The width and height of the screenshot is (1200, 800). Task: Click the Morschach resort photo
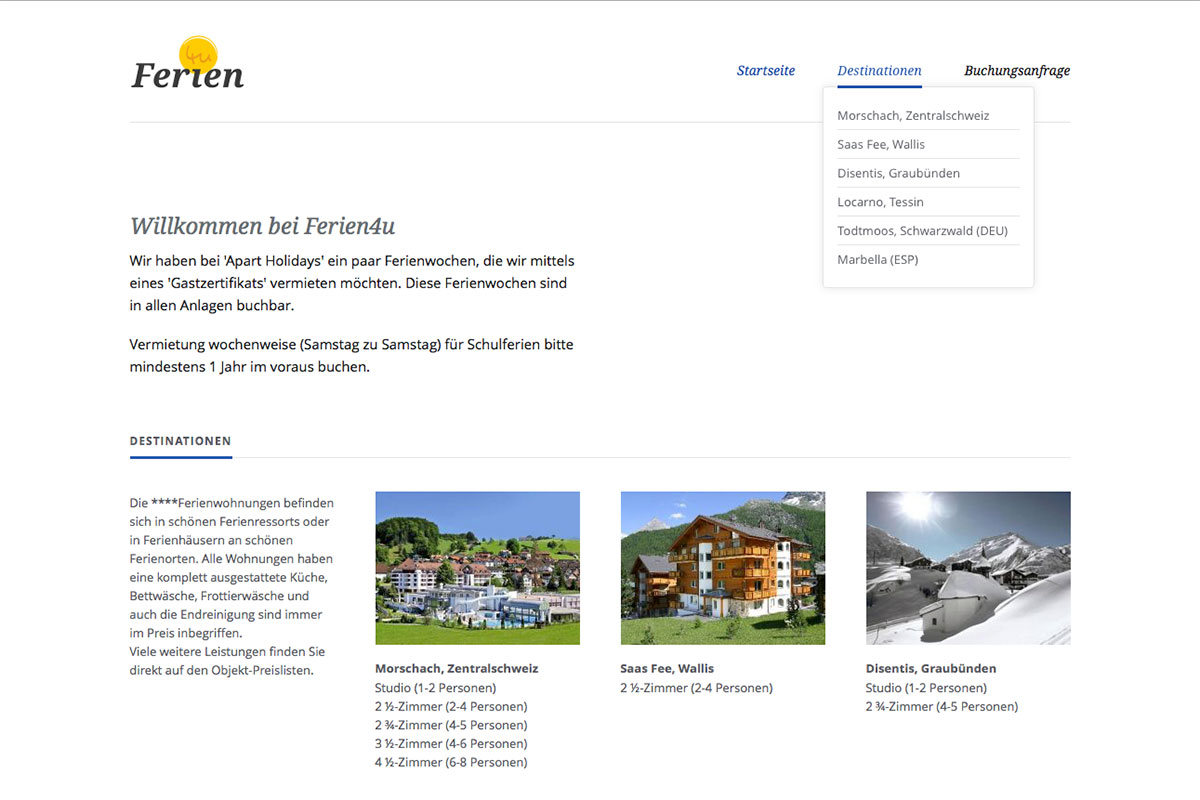(477, 567)
